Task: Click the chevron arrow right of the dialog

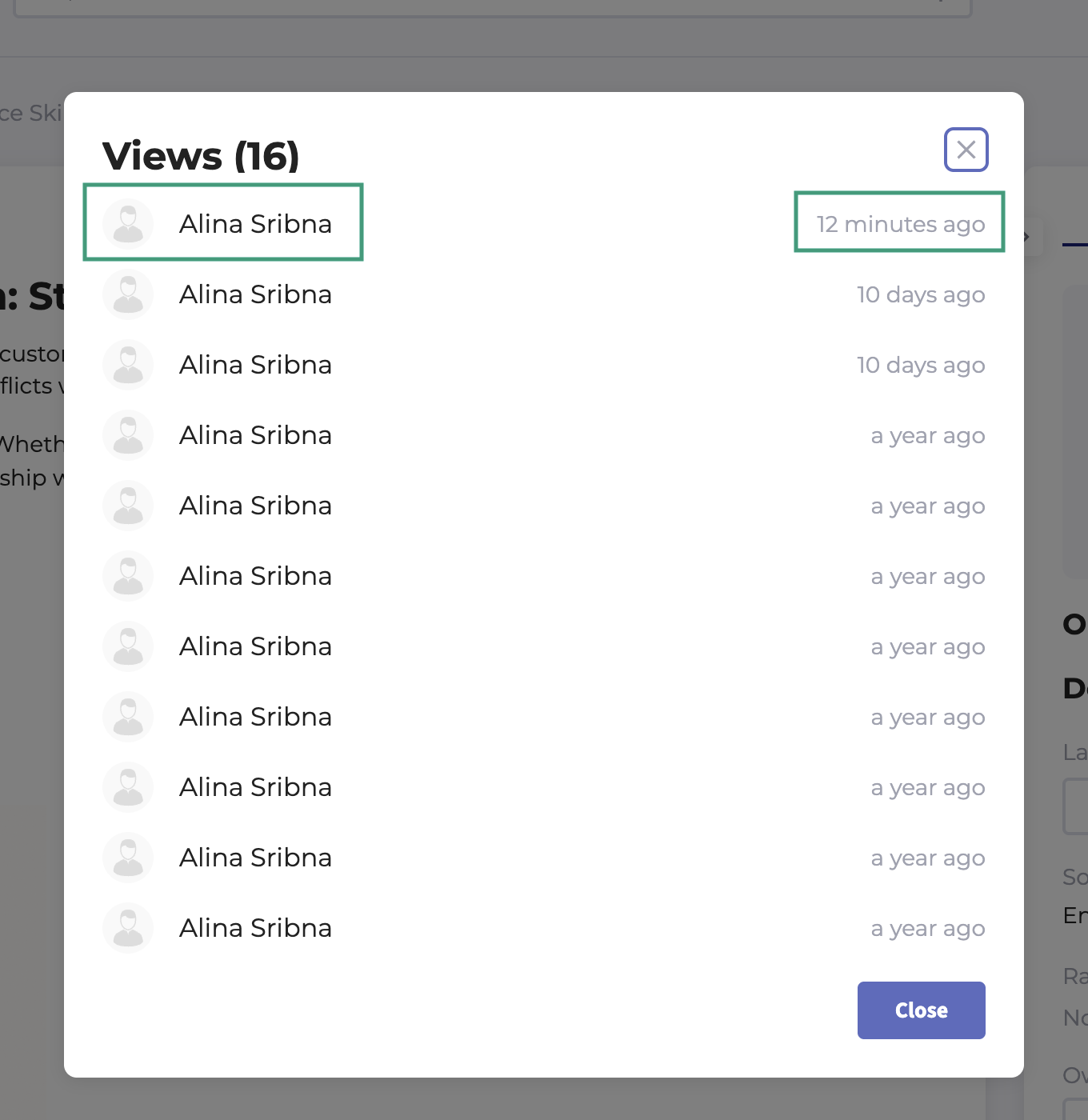Action: click(x=1027, y=237)
